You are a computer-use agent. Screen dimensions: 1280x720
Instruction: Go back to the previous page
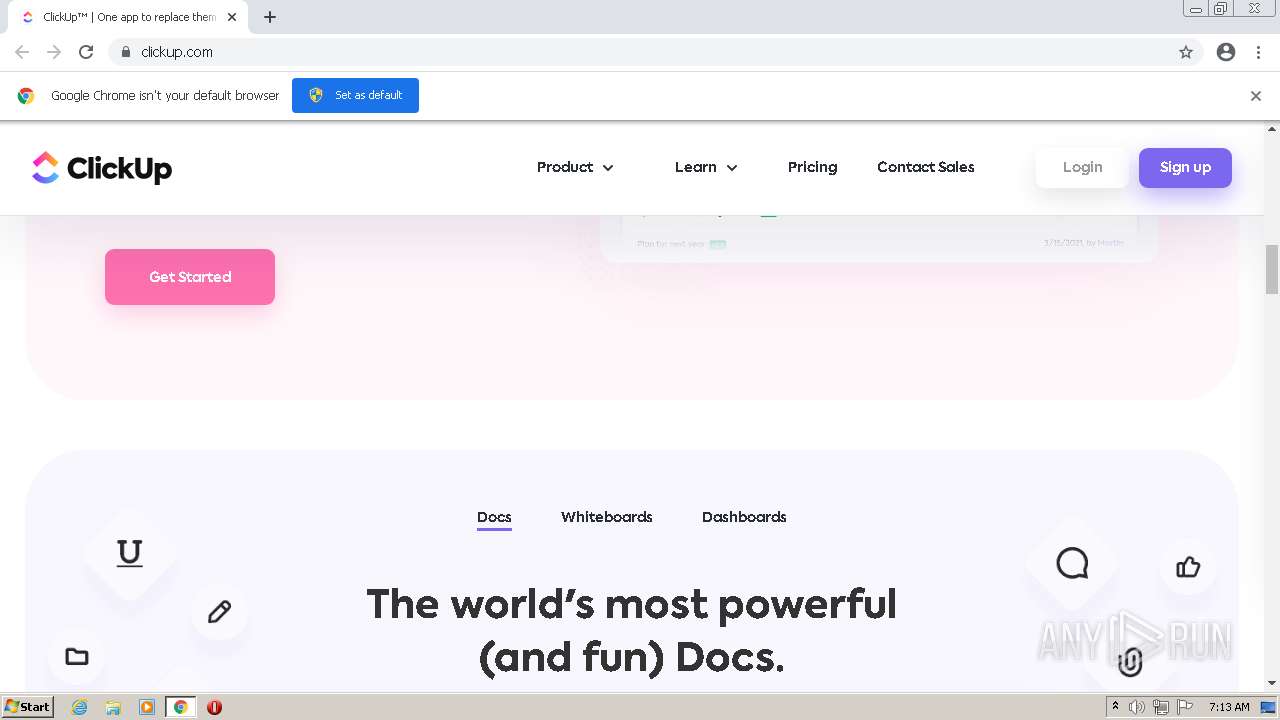22,52
